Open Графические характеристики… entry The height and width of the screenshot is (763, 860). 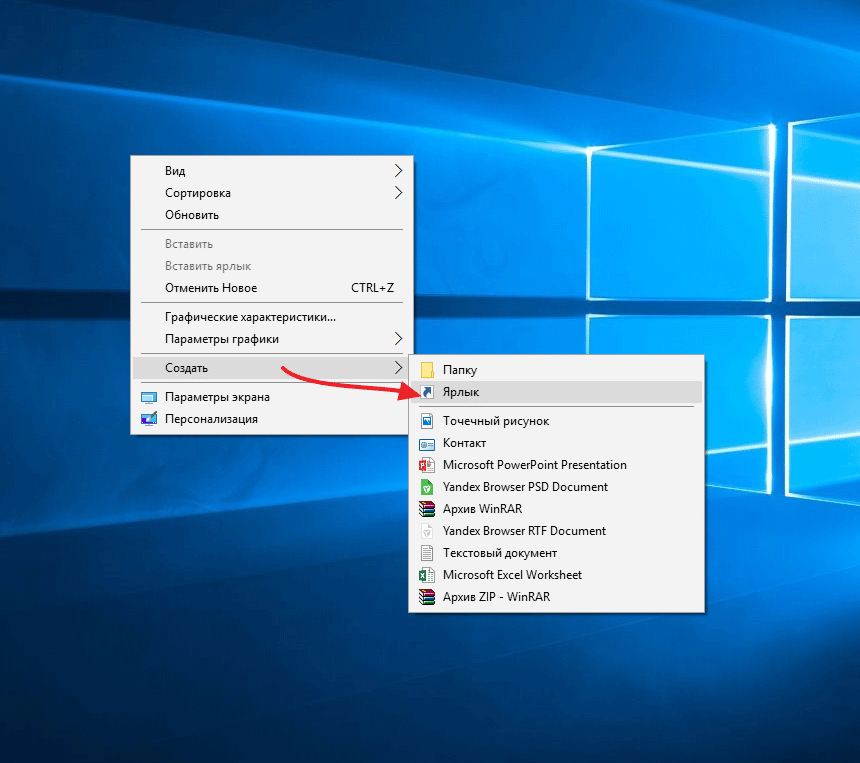point(271,316)
